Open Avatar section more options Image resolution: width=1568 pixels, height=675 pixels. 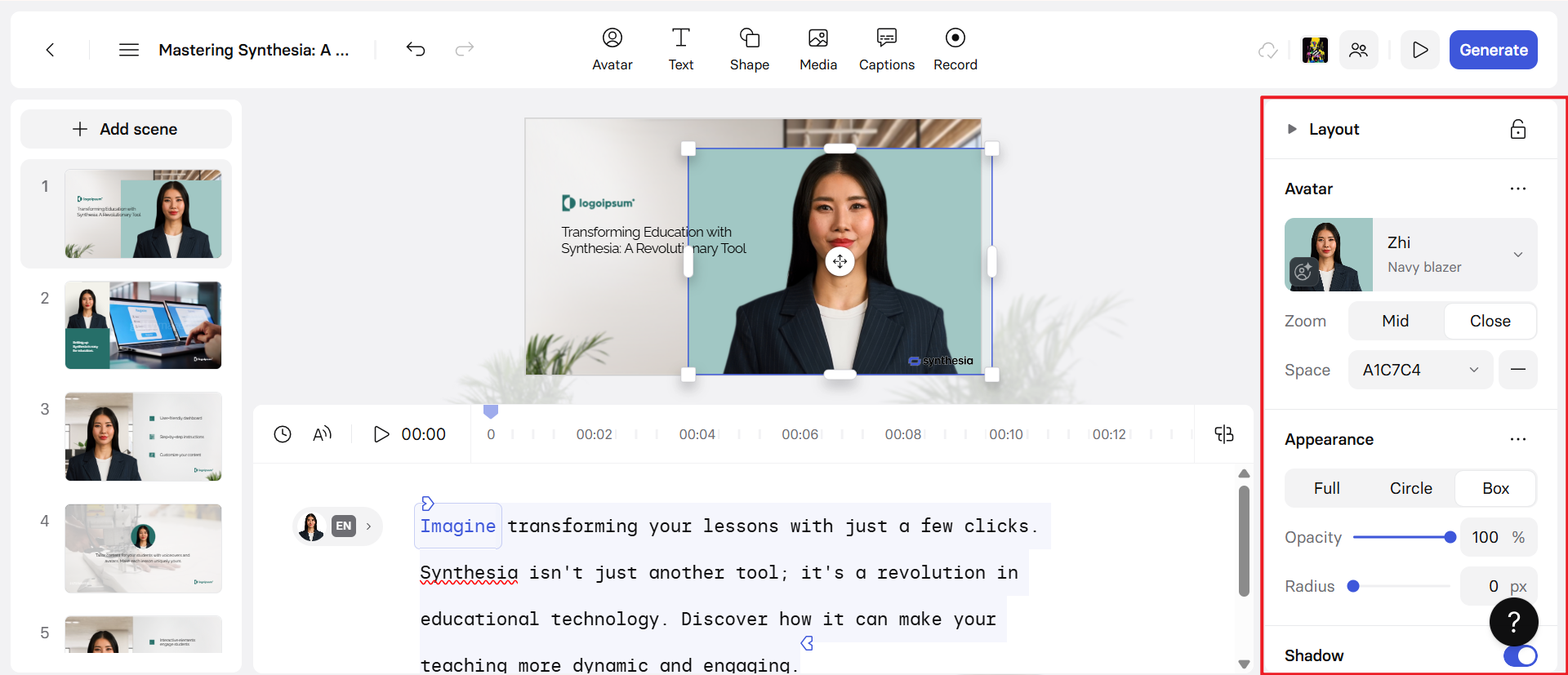click(1518, 189)
